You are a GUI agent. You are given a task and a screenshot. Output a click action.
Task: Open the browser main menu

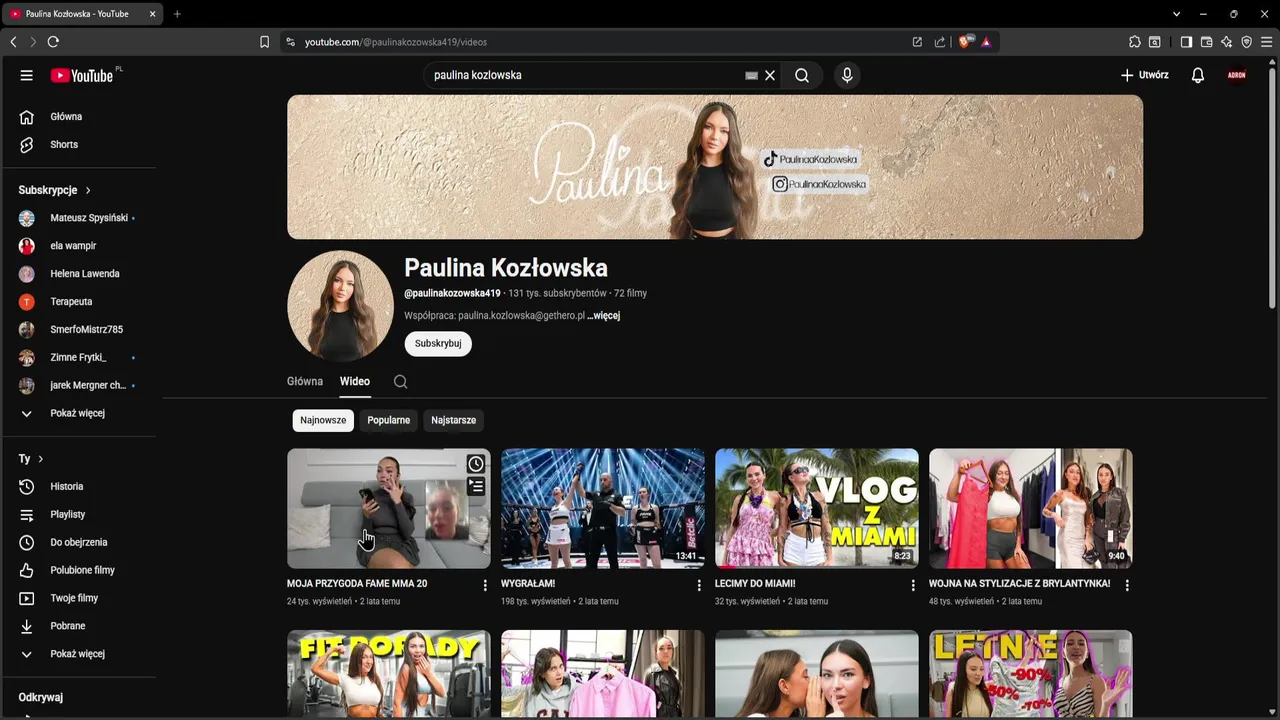click(1266, 42)
